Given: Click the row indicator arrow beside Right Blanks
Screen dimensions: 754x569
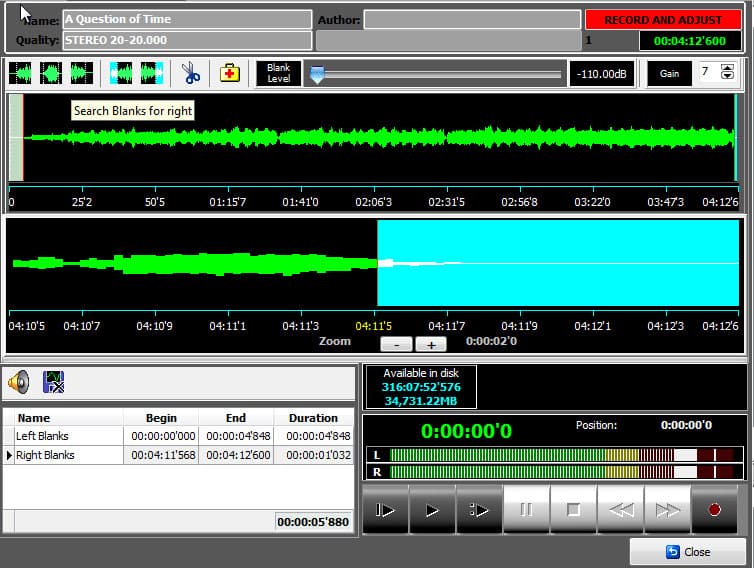Looking at the screenshot, I should (9, 455).
